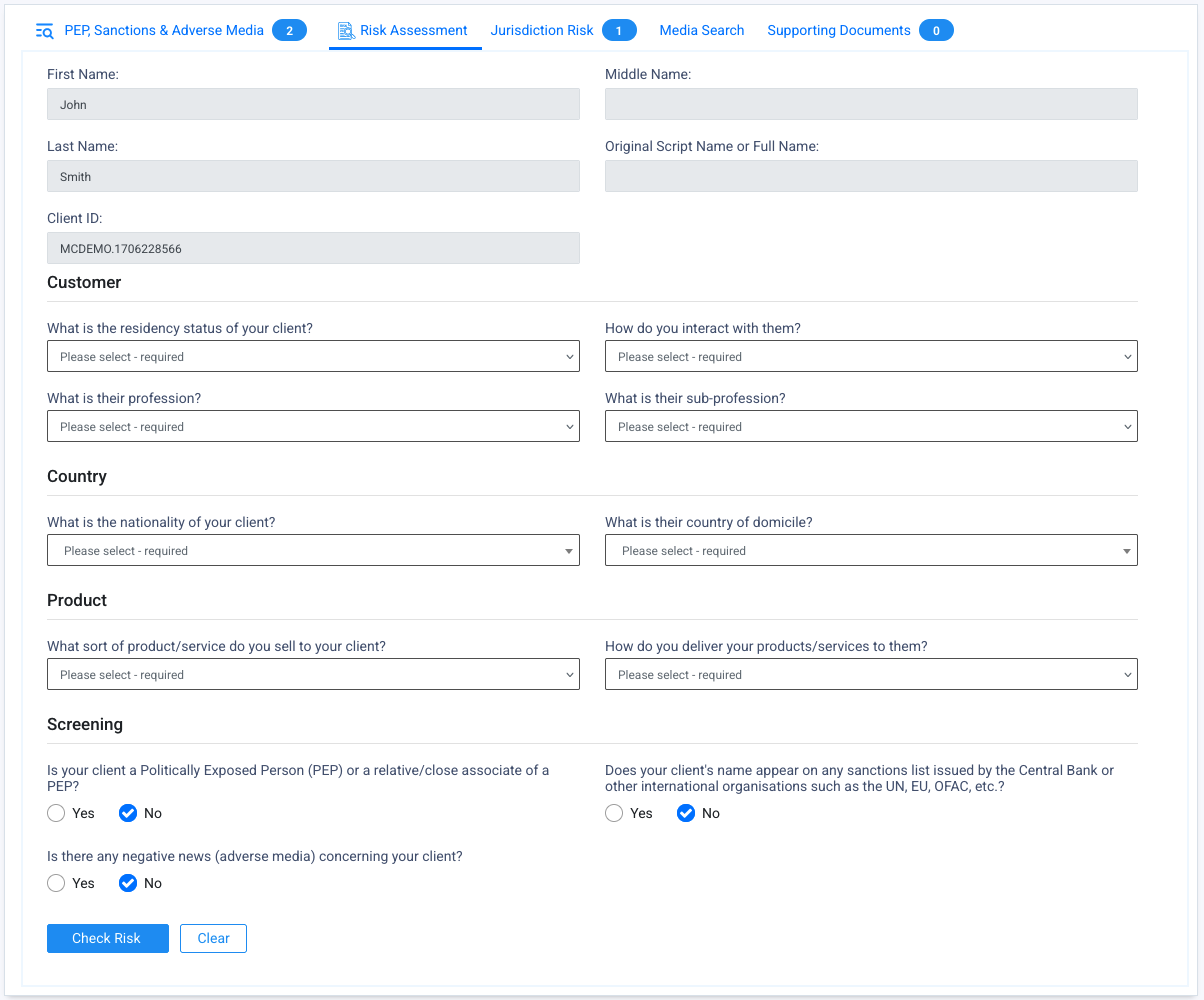Click the 'Last Name:' label

tap(82, 146)
